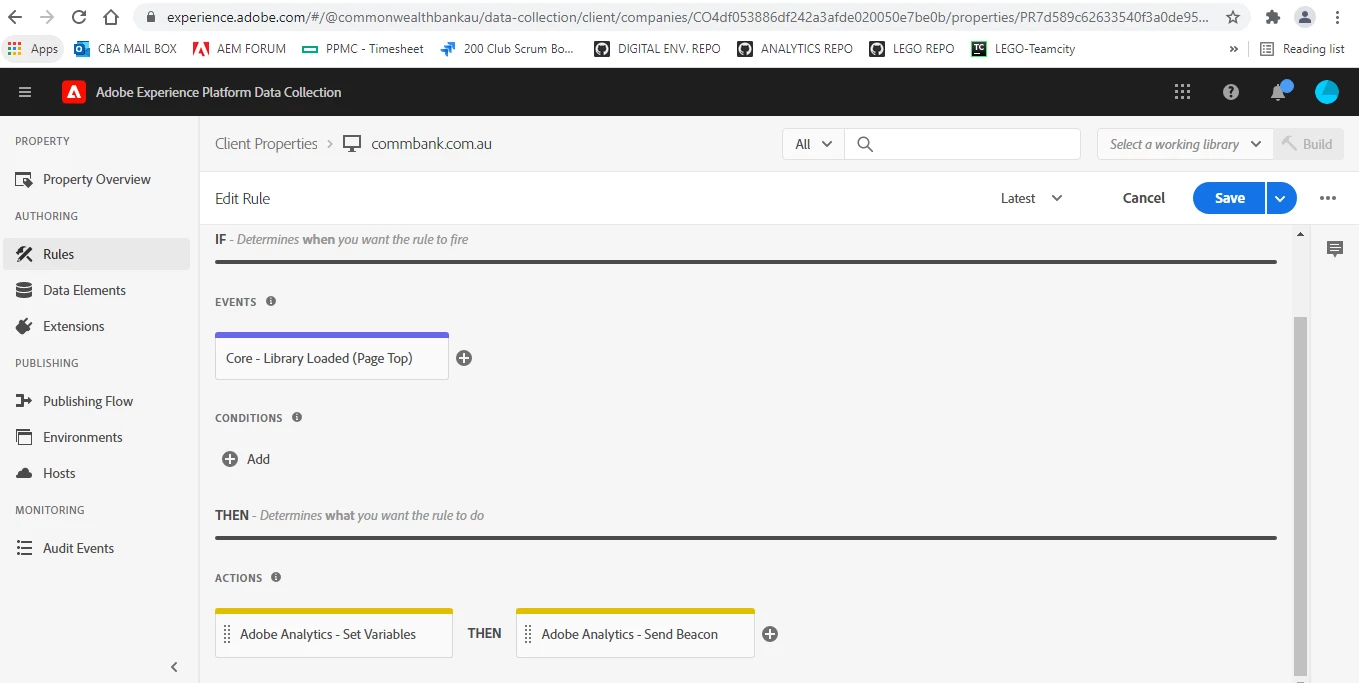The image size is (1359, 683).
Task: Open browser extensions puzzle icon
Action: click(x=1273, y=17)
